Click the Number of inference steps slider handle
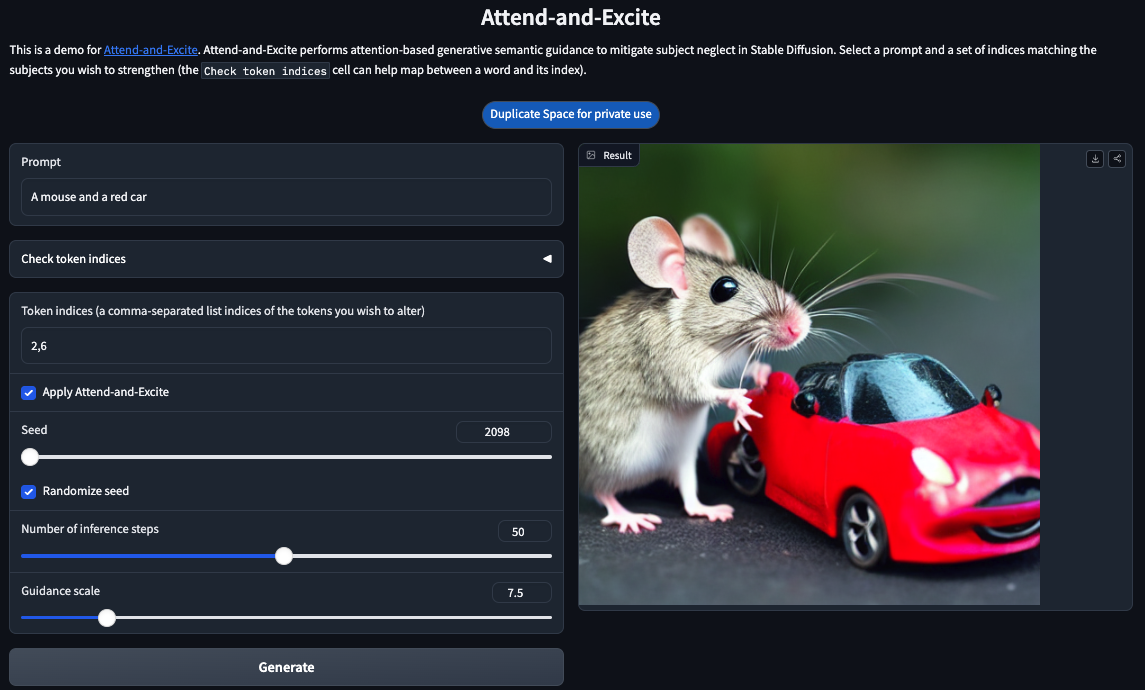 [284, 556]
